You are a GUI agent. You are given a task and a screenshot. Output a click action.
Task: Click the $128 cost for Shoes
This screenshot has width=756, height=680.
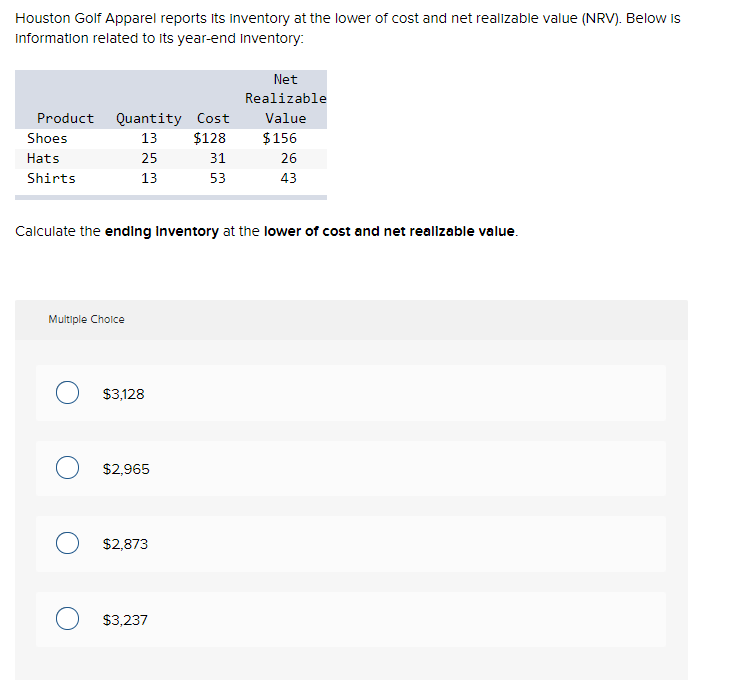coord(210,138)
